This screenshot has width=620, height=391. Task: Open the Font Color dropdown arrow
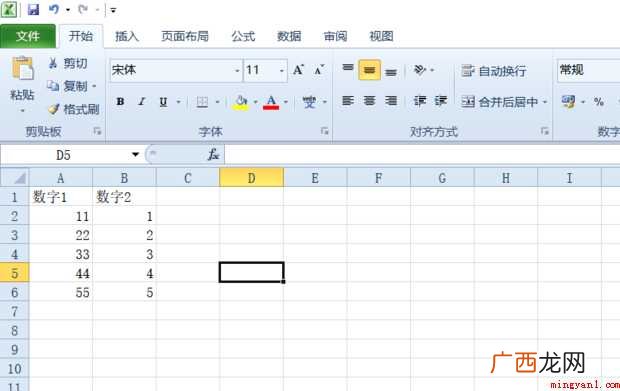285,102
